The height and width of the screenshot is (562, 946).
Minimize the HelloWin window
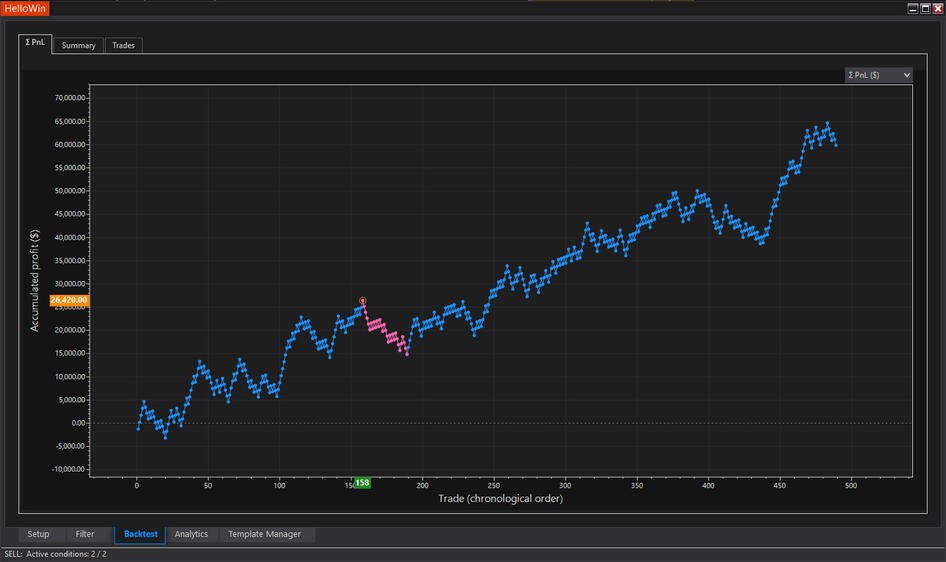point(913,8)
